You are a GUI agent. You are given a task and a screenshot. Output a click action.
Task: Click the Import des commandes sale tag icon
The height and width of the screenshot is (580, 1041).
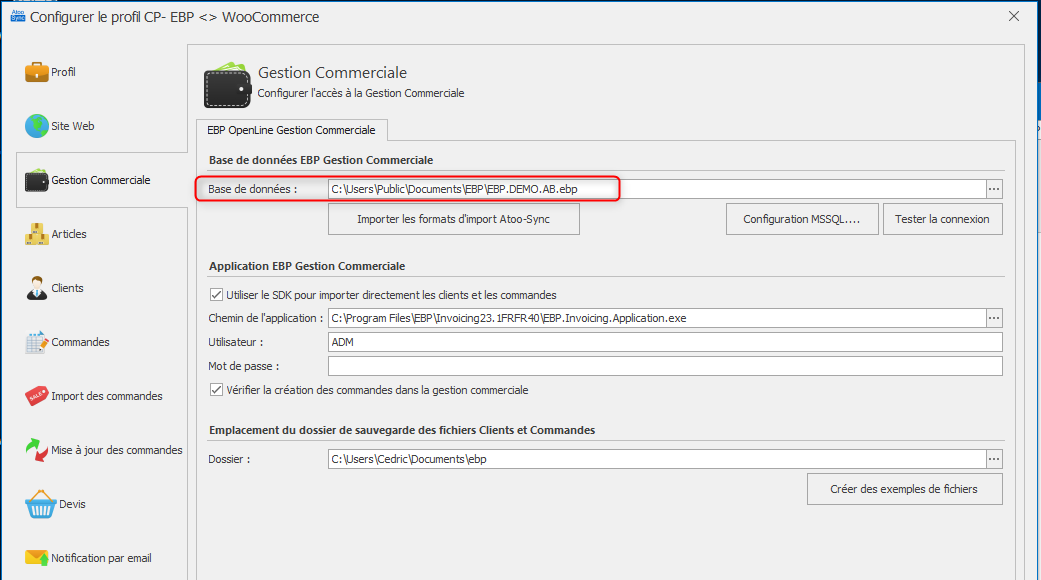pos(37,396)
